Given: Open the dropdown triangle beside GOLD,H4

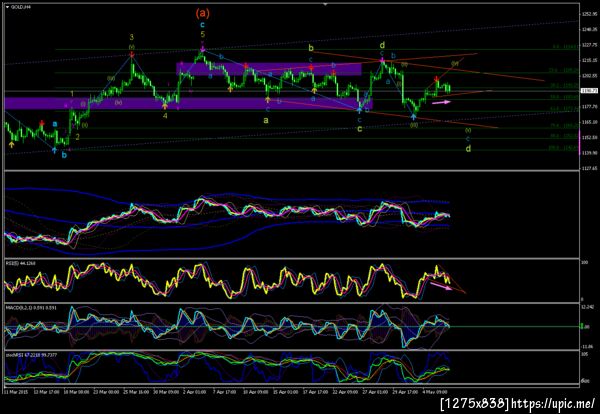Looking at the screenshot, I should pyautogui.click(x=7, y=7).
